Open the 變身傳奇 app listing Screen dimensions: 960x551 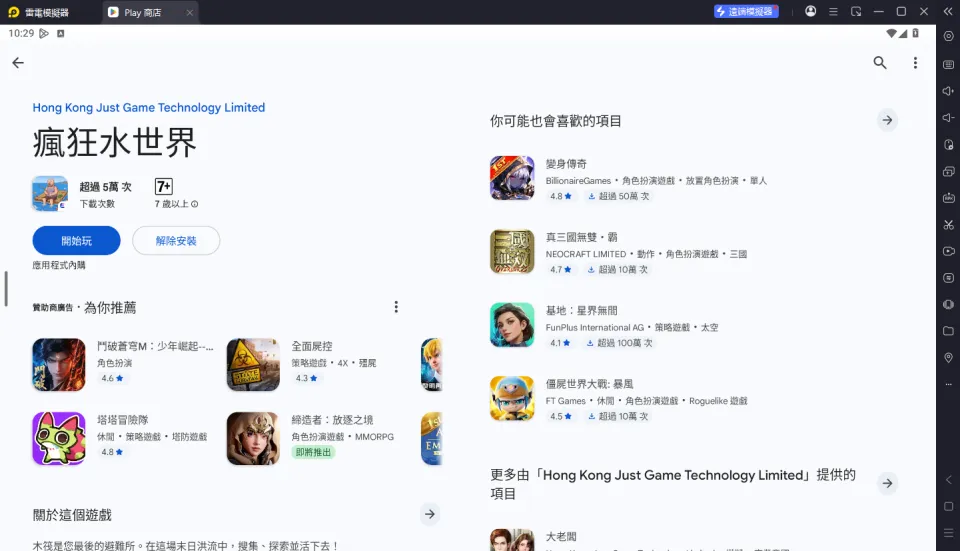click(x=694, y=178)
